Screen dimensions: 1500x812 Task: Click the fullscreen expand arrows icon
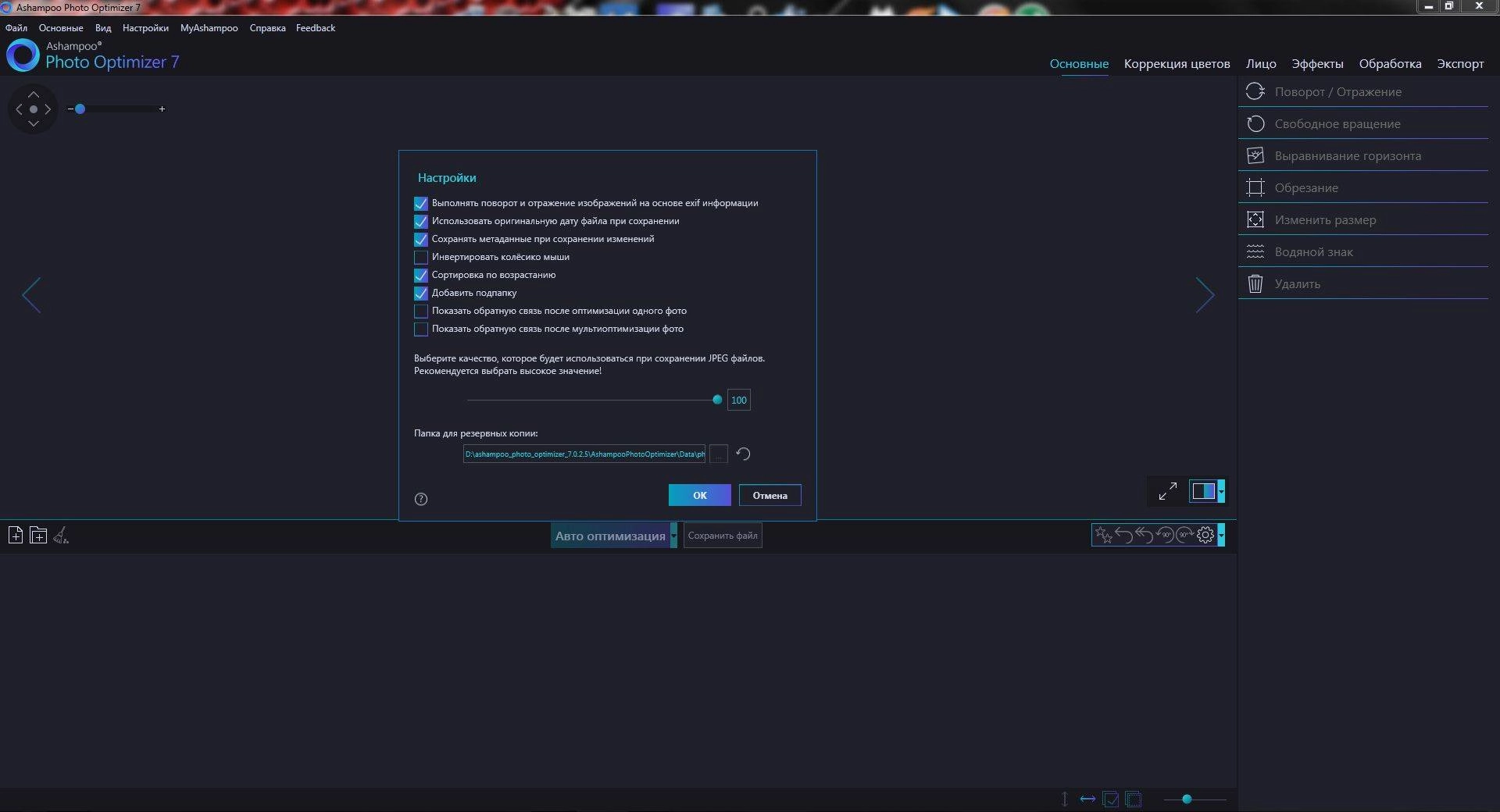pyautogui.click(x=1167, y=491)
